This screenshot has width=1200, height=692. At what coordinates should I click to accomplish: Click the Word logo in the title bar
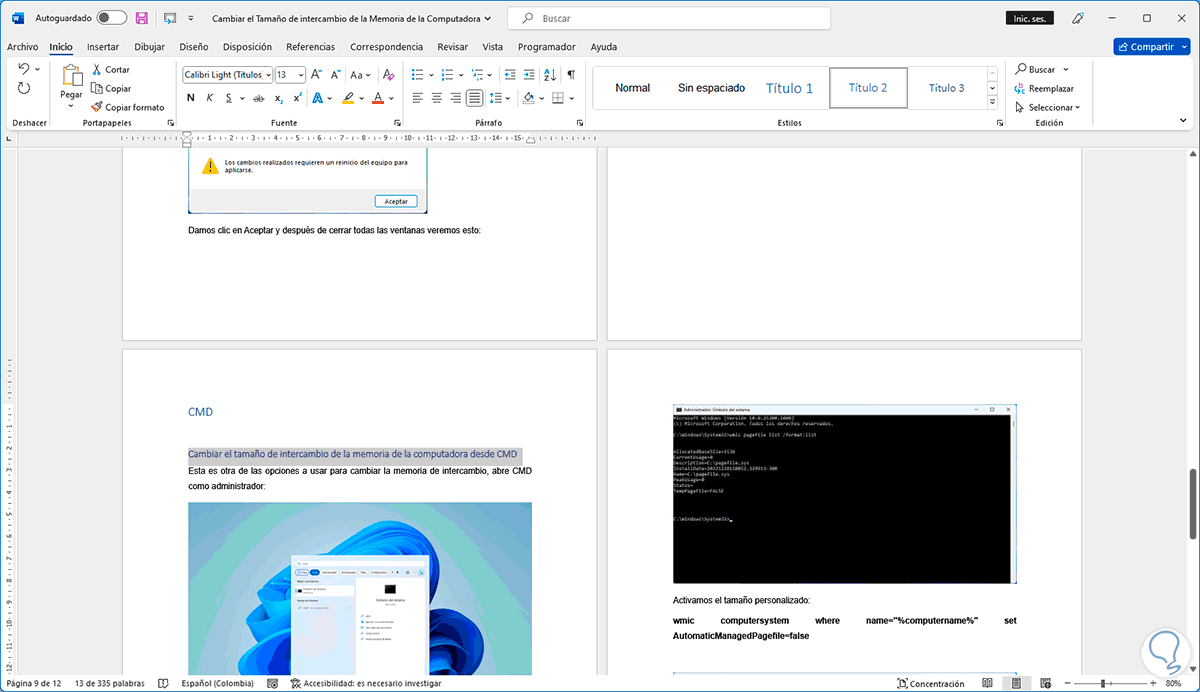[x=18, y=18]
